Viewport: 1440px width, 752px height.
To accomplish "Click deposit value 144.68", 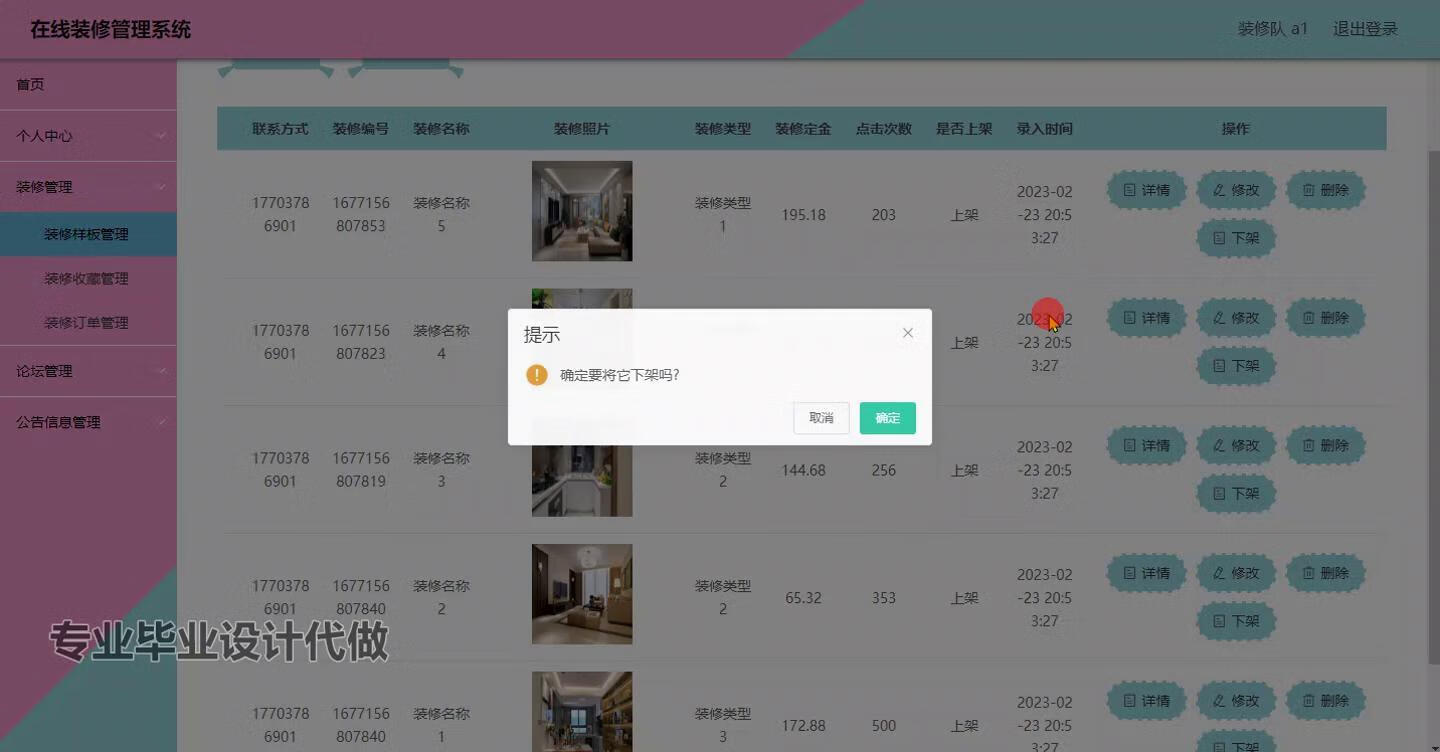I will tap(803, 470).
